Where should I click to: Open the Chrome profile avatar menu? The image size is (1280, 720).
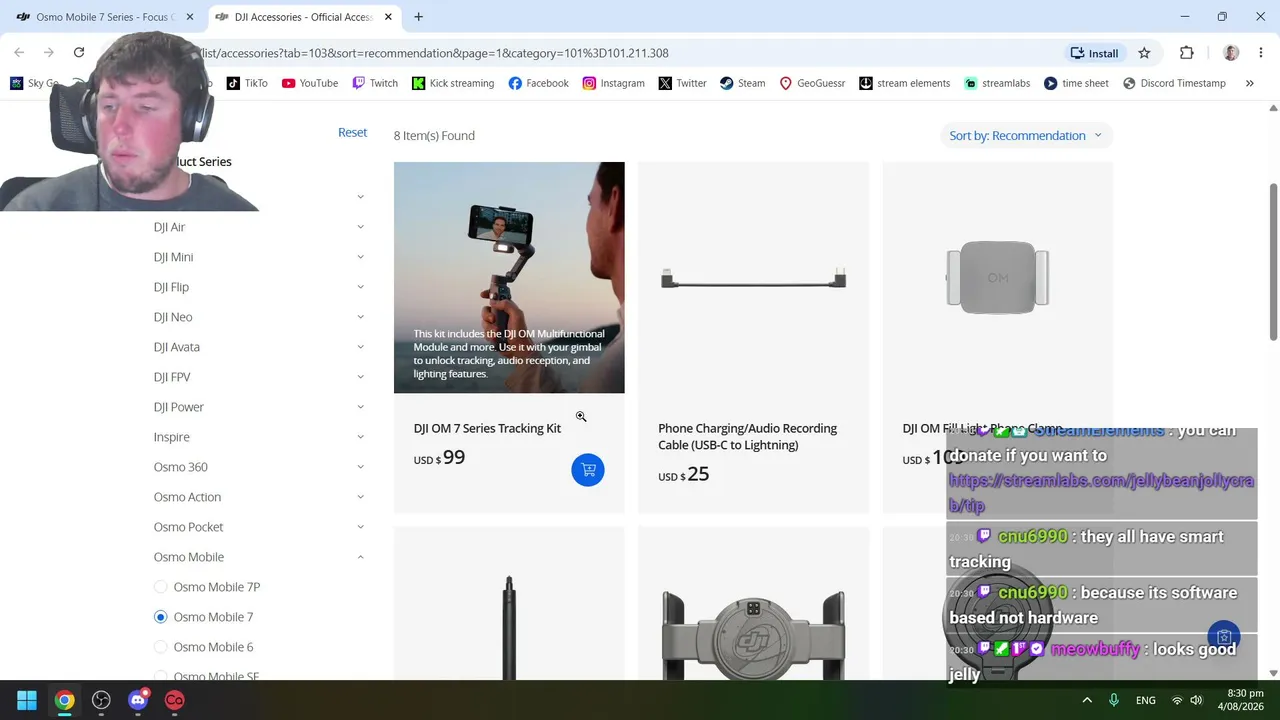point(1231,53)
